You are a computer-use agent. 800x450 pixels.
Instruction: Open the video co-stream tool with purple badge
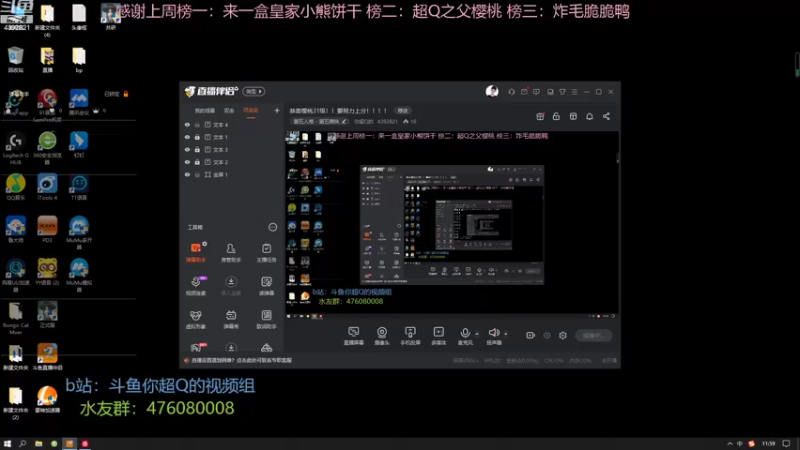(196, 286)
